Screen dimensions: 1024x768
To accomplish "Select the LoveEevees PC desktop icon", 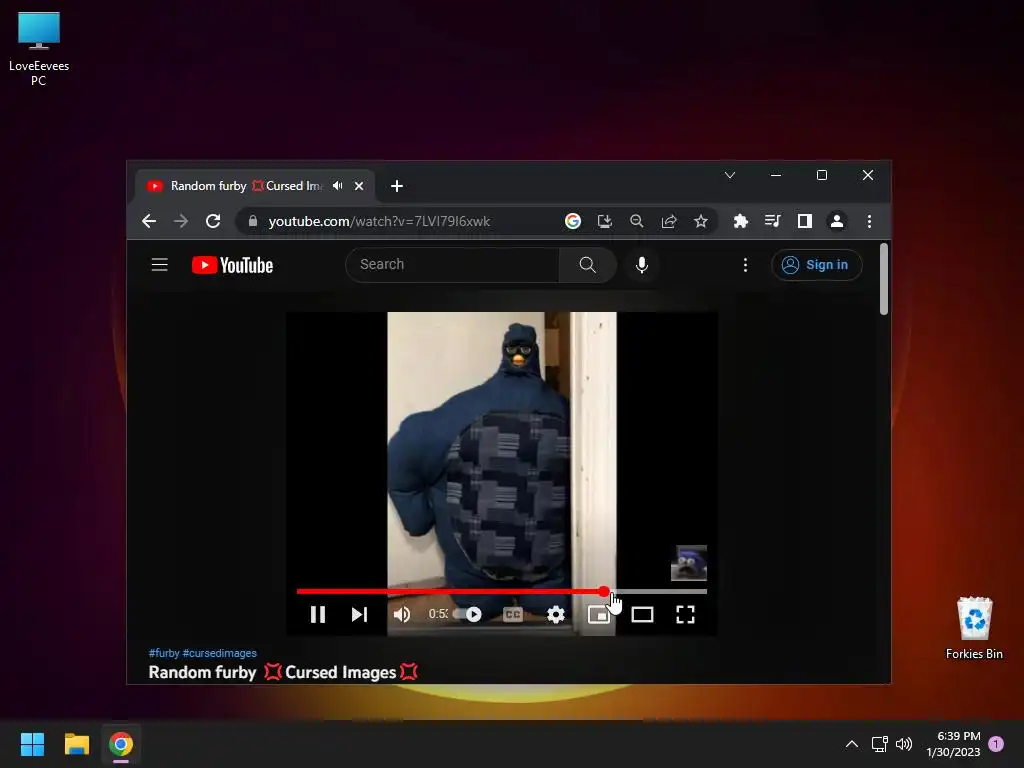I will [39, 49].
